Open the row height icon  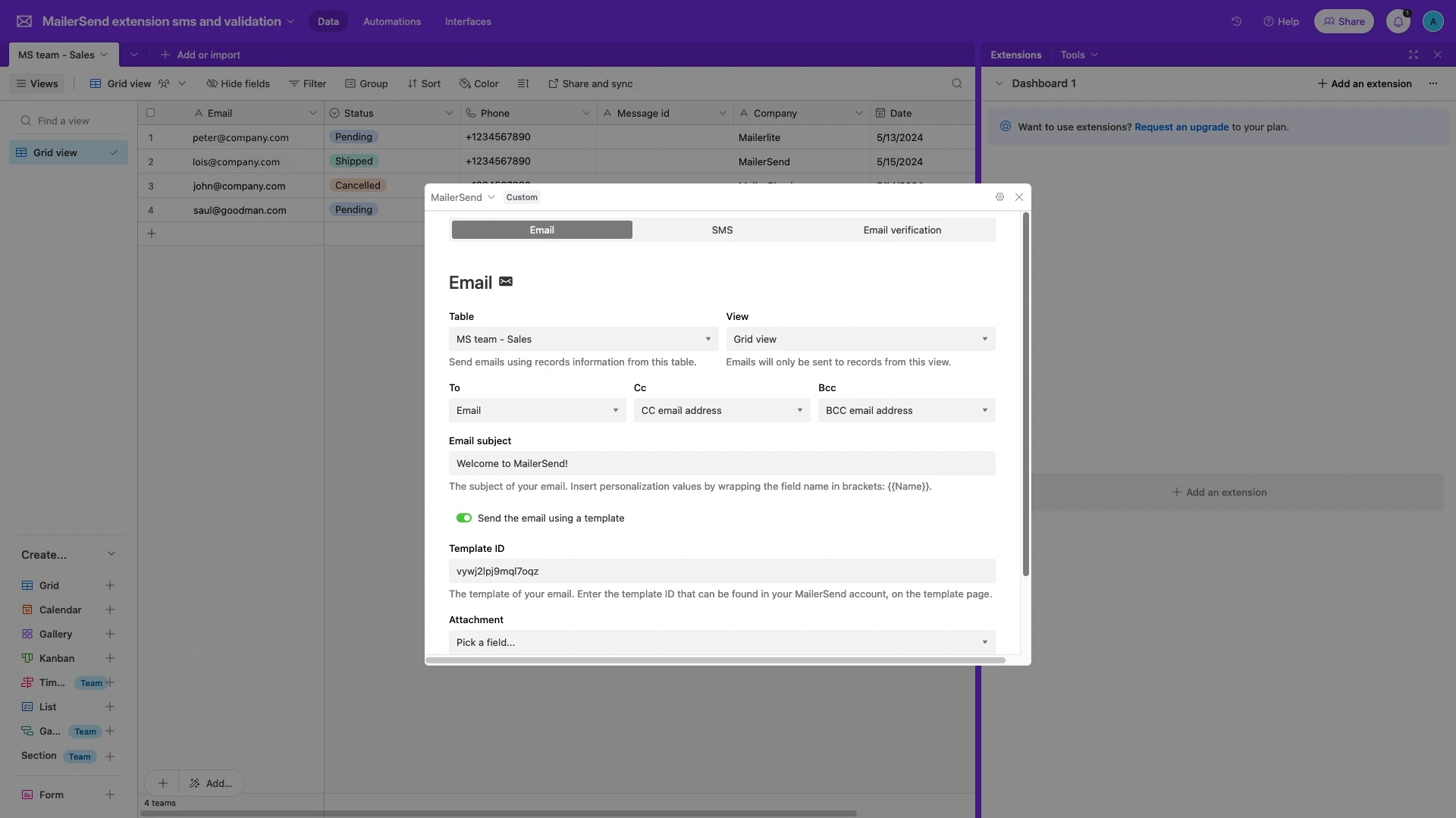[x=522, y=83]
